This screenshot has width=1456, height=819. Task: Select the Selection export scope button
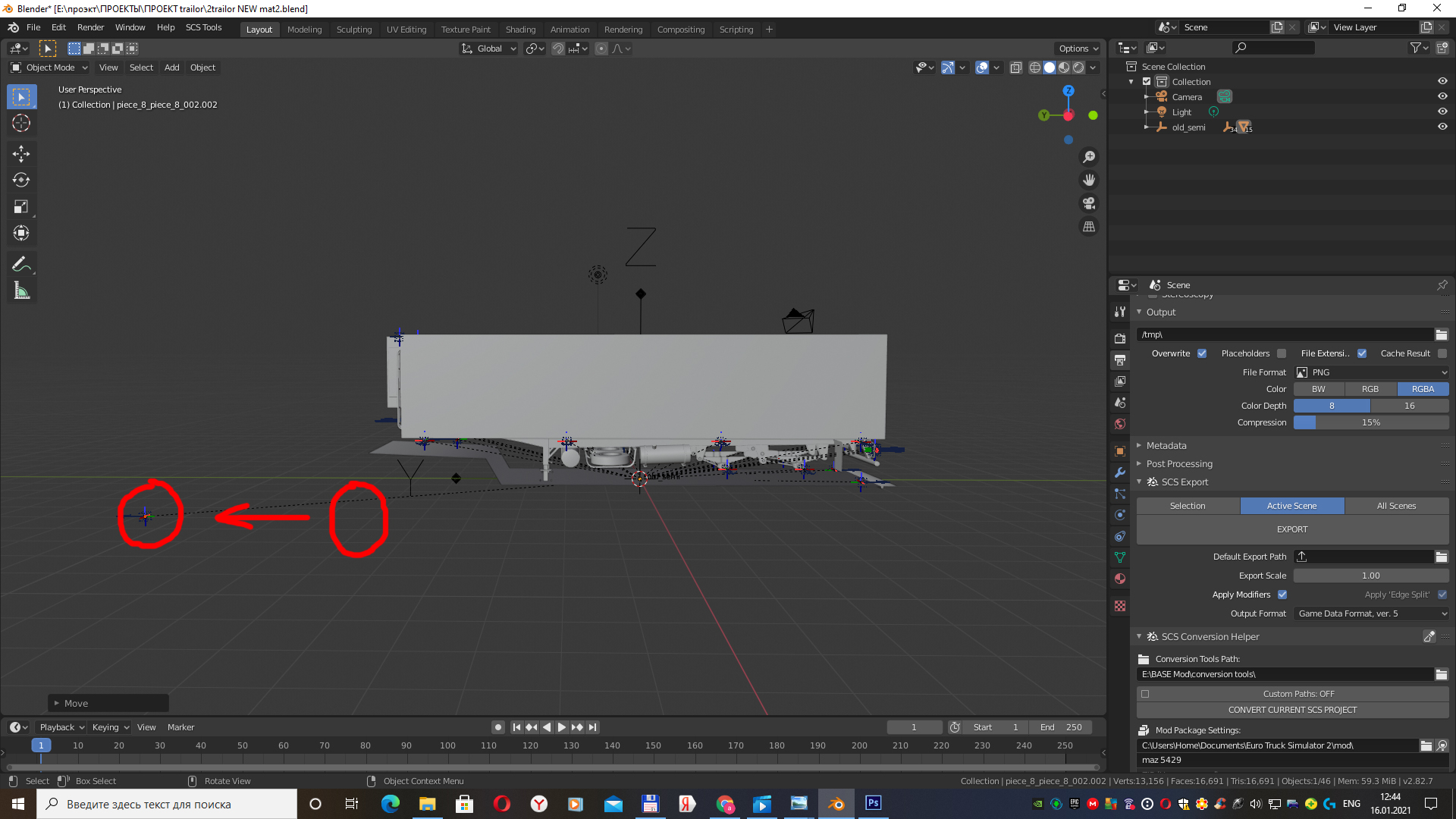[1188, 506]
